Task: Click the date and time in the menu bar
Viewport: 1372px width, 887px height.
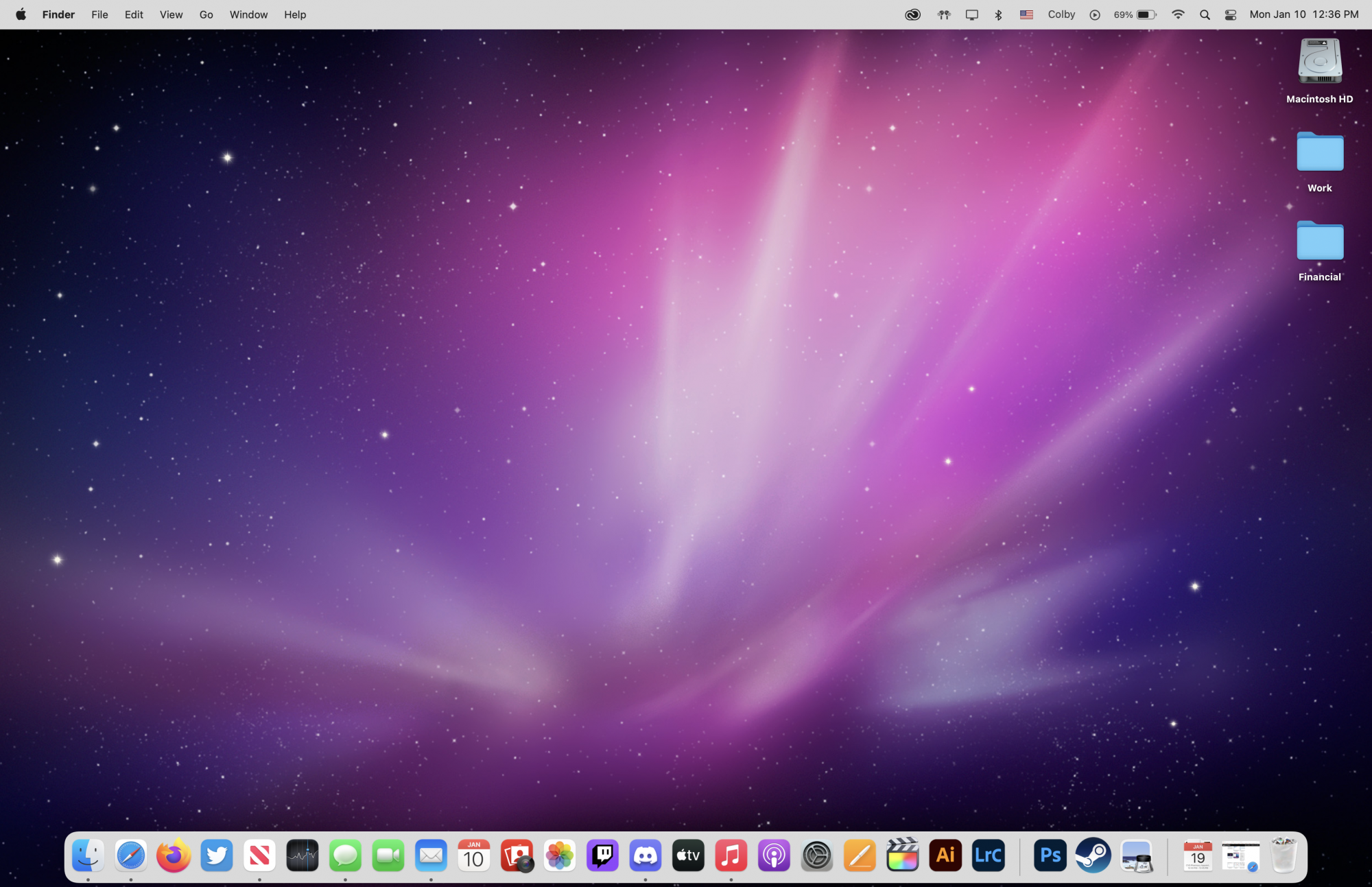Action: [x=1303, y=14]
